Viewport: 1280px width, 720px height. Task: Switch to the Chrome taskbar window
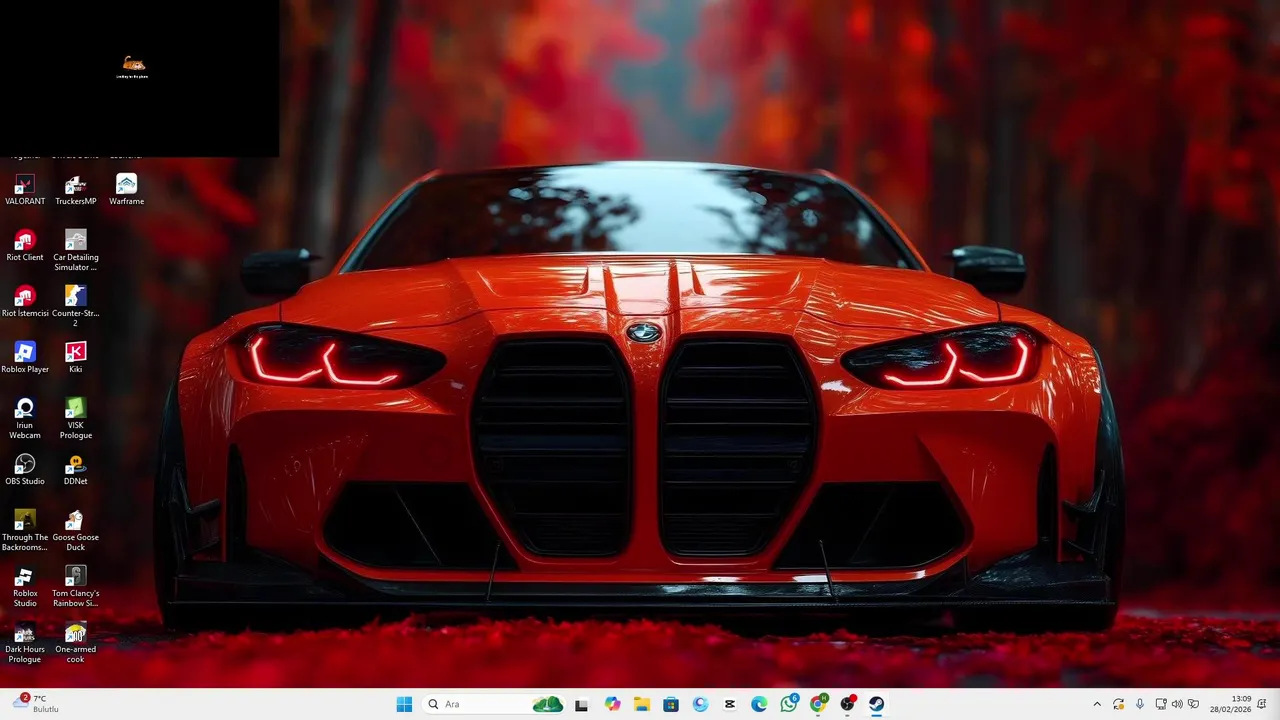pyautogui.click(x=818, y=704)
